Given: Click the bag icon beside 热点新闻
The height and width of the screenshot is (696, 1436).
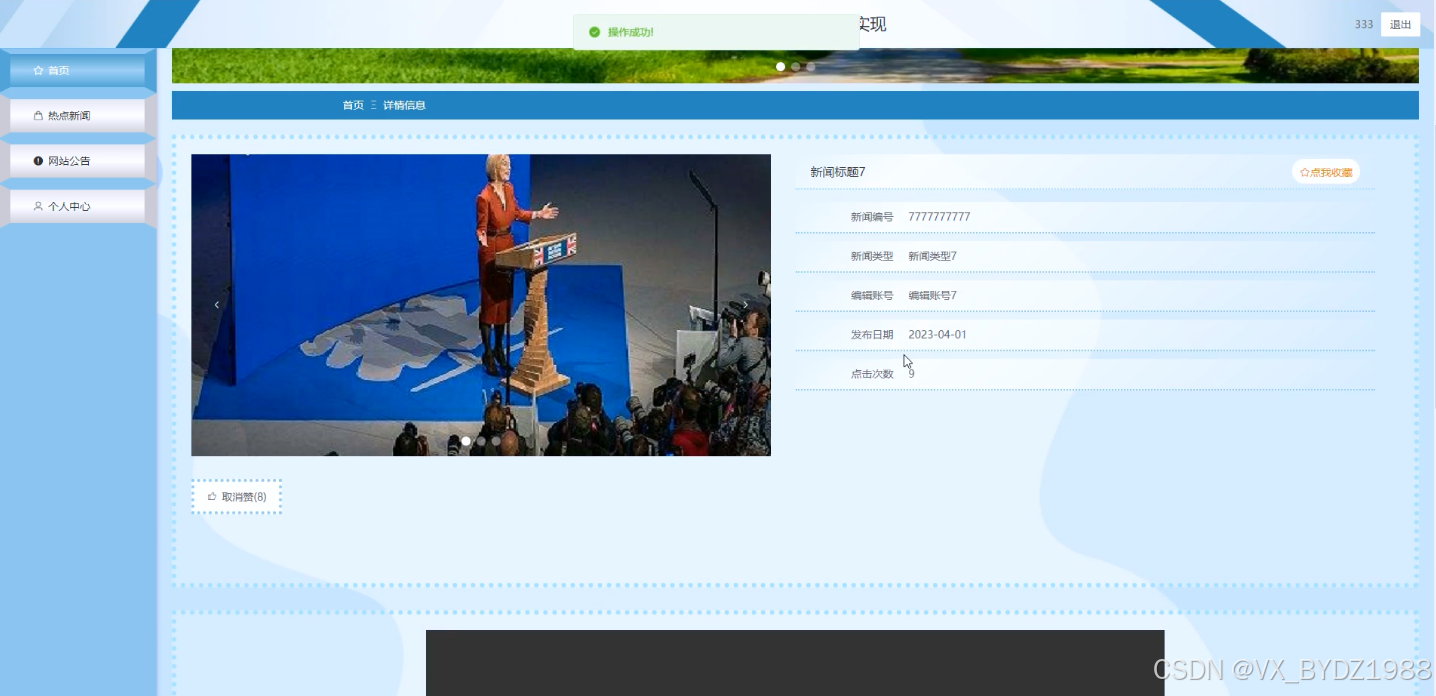Looking at the screenshot, I should (38, 116).
